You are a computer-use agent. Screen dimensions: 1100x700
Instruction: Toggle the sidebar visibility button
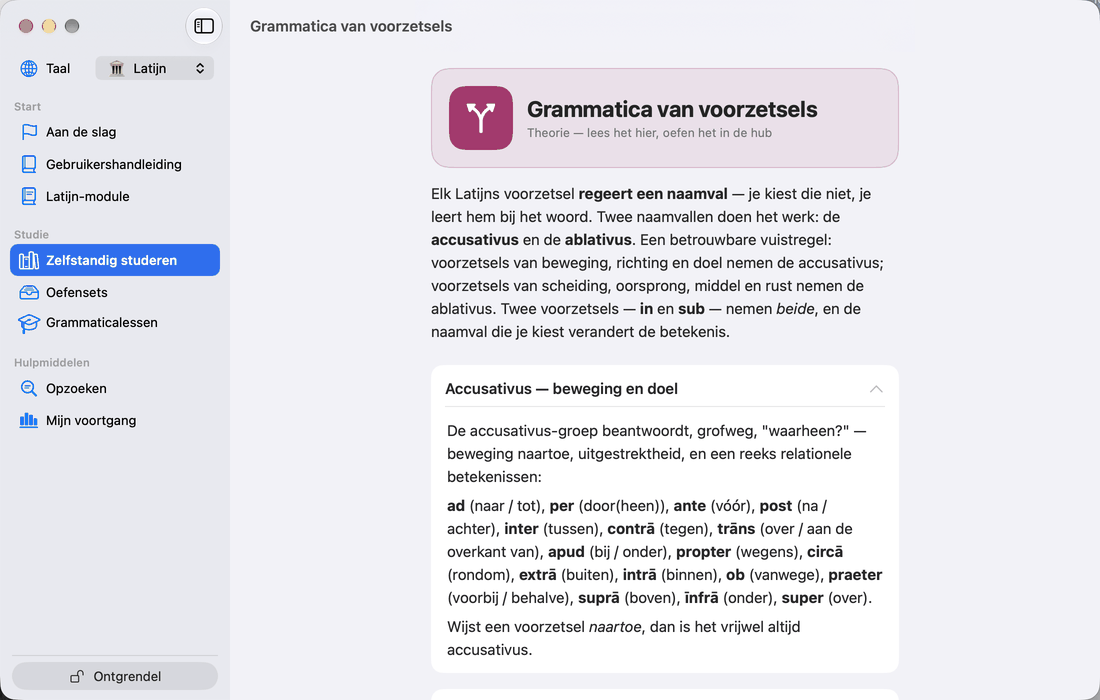[203, 26]
